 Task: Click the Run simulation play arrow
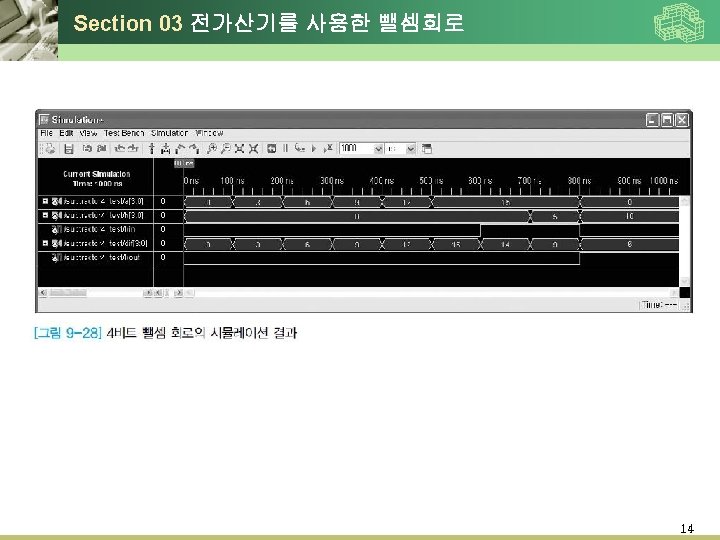click(314, 148)
